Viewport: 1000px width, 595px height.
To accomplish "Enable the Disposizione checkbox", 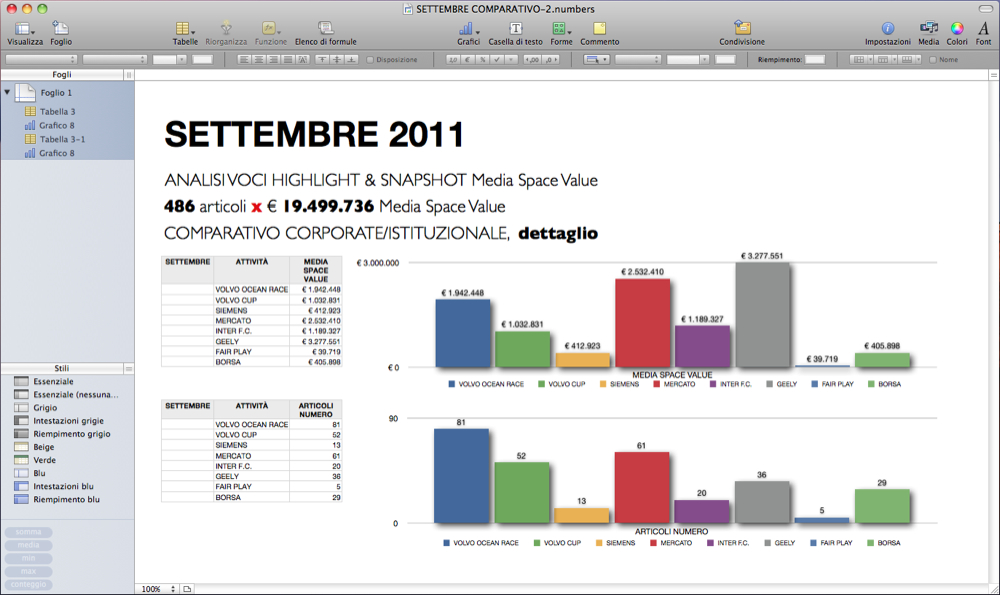I will click(x=371, y=60).
